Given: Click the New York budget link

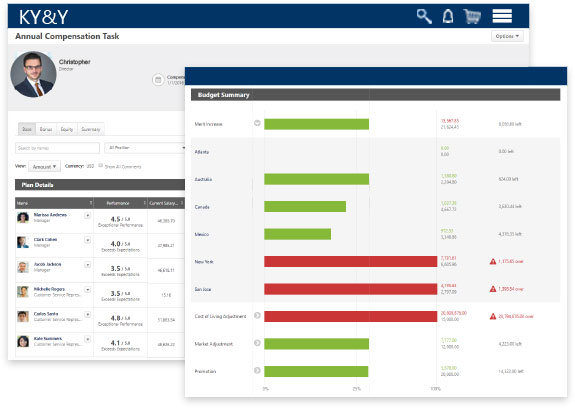Looking at the screenshot, I should pyautogui.click(x=204, y=262).
